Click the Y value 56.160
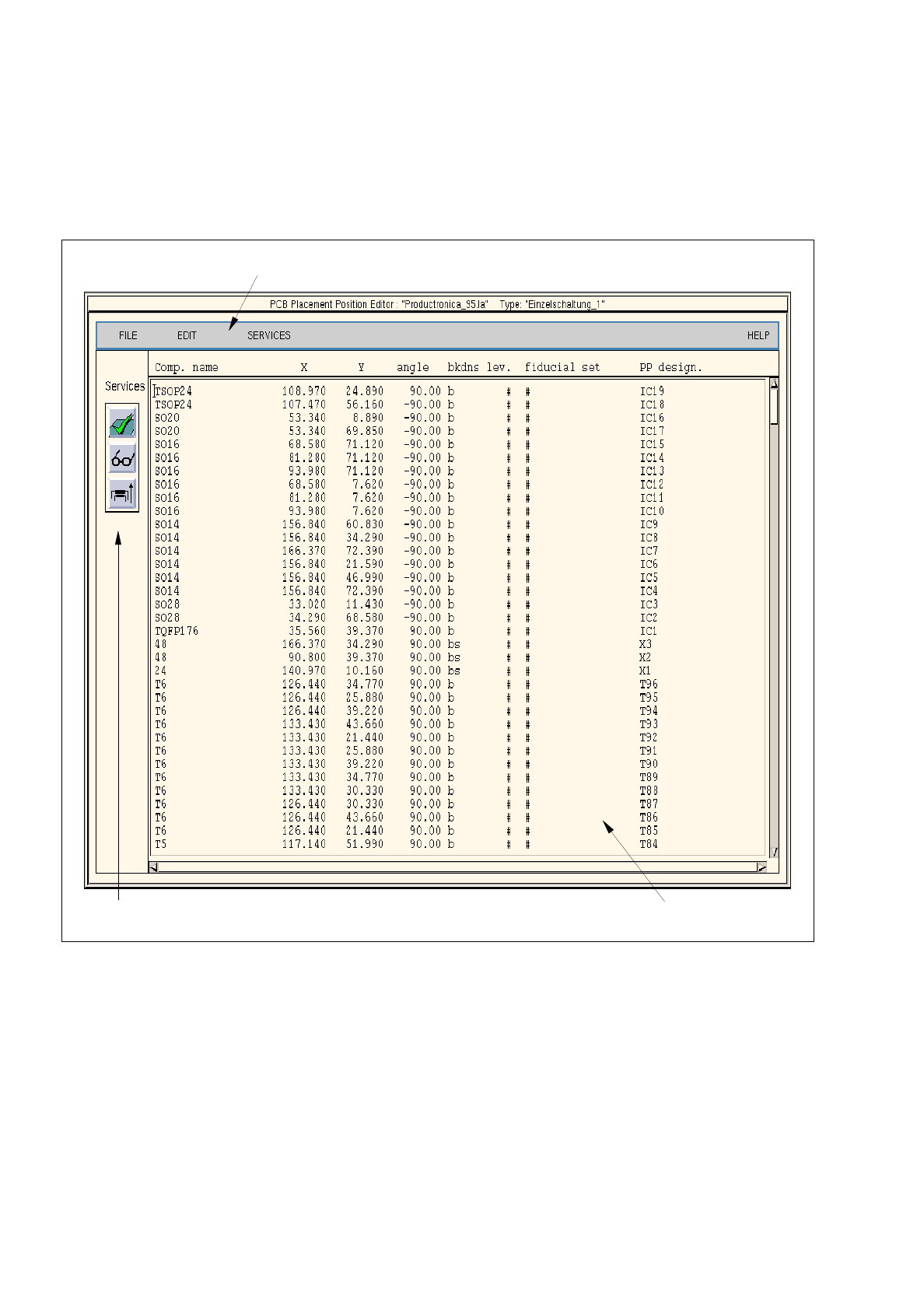Image resolution: width=924 pixels, height=1310 pixels. [365, 405]
